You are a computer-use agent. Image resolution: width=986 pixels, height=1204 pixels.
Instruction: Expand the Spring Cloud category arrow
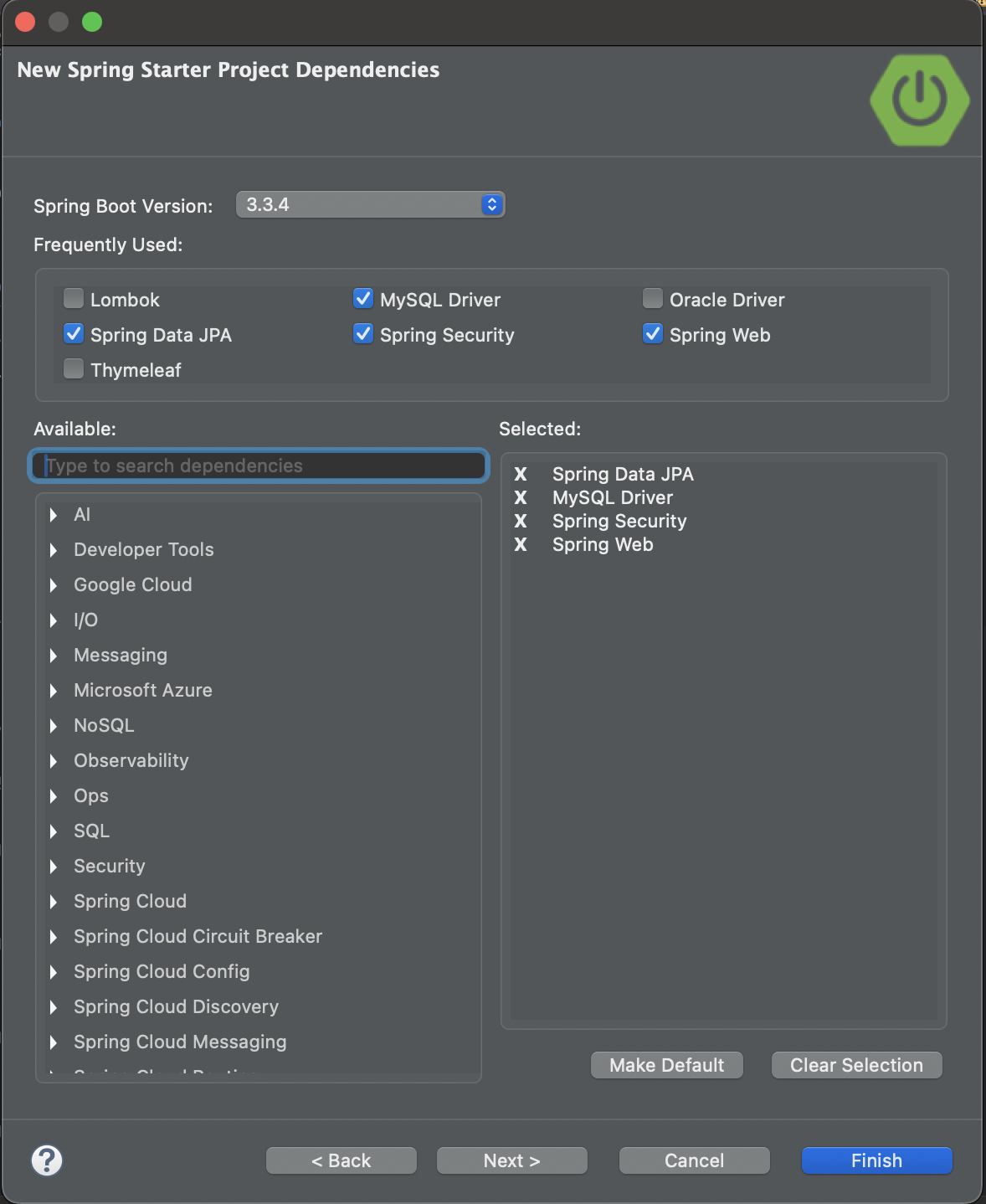coord(54,902)
